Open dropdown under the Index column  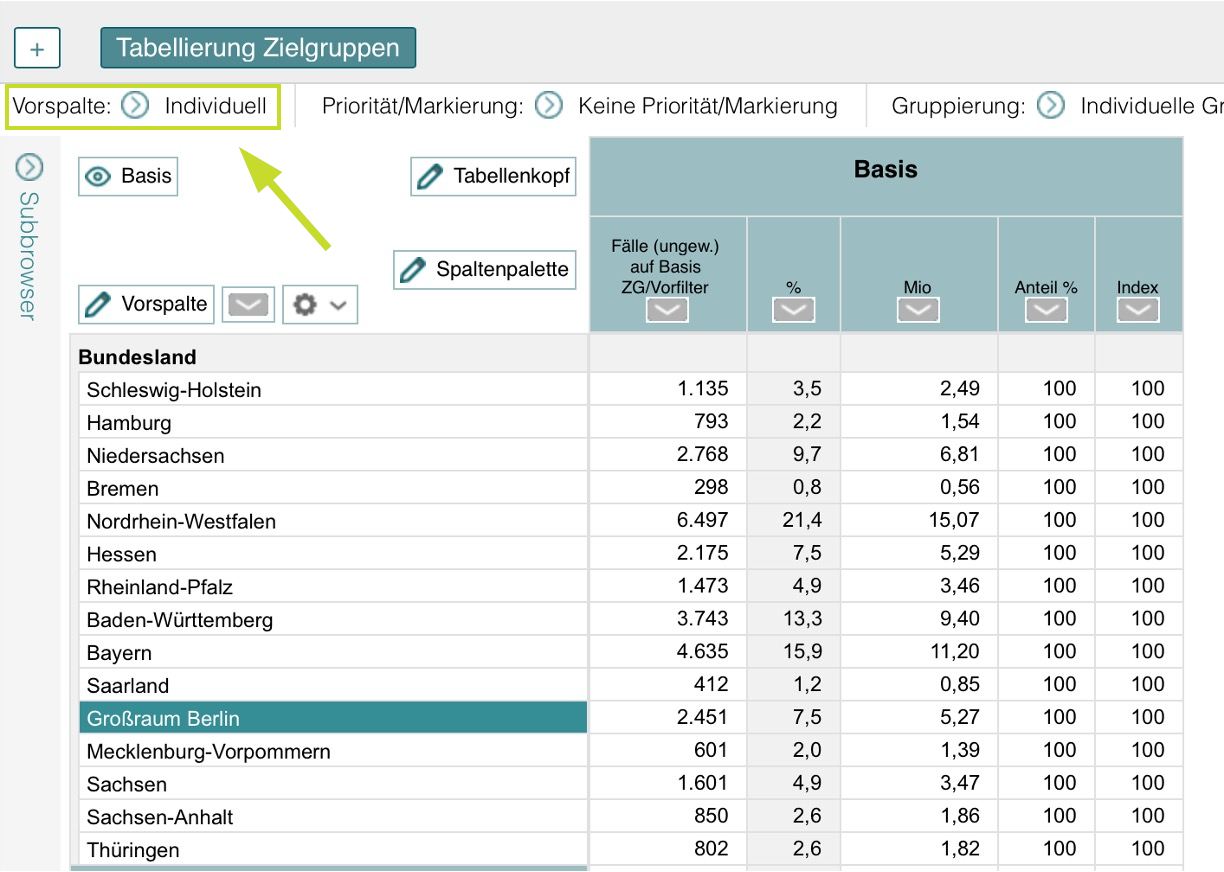pyautogui.click(x=1138, y=311)
